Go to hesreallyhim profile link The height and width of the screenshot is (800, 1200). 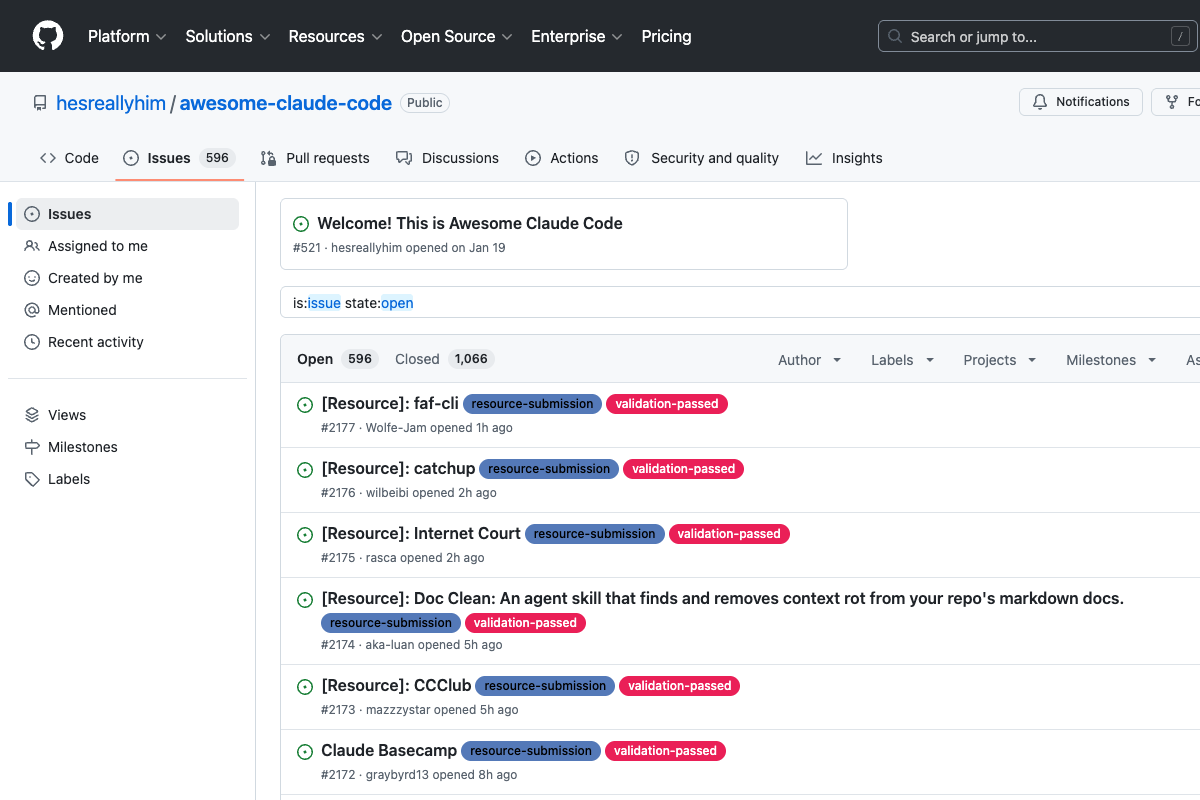pos(111,103)
